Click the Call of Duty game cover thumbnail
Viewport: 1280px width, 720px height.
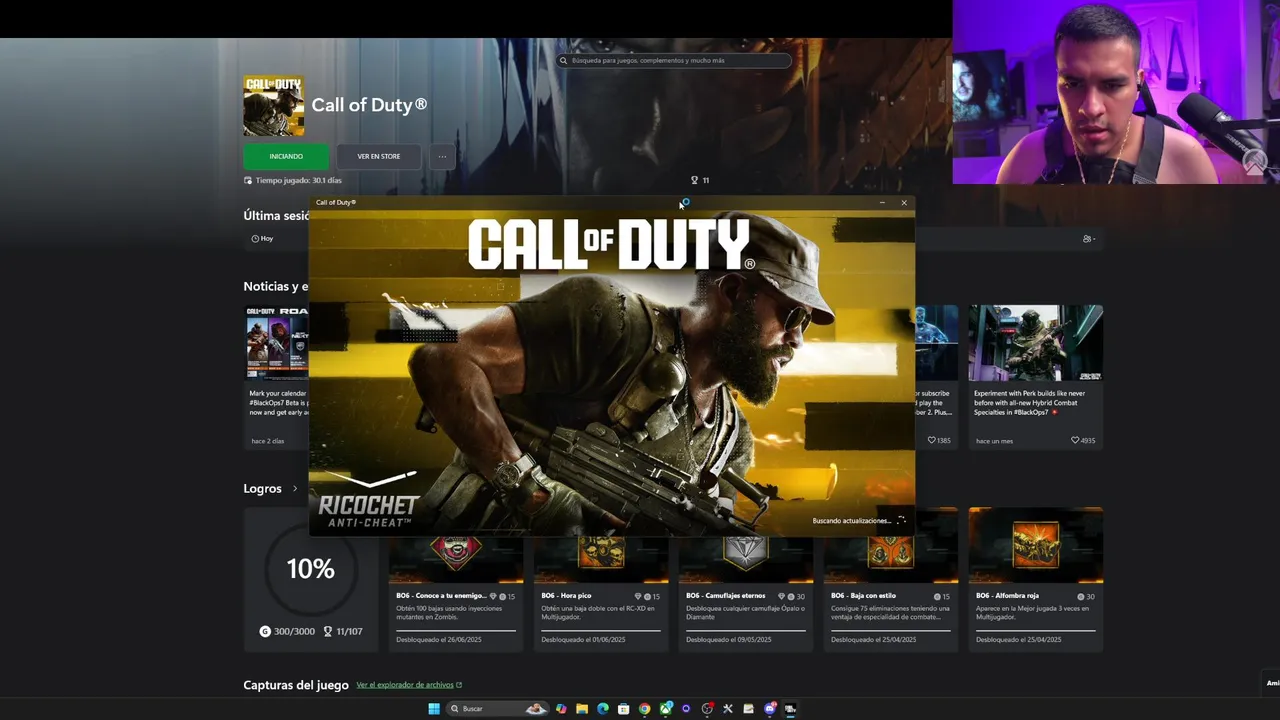274,105
